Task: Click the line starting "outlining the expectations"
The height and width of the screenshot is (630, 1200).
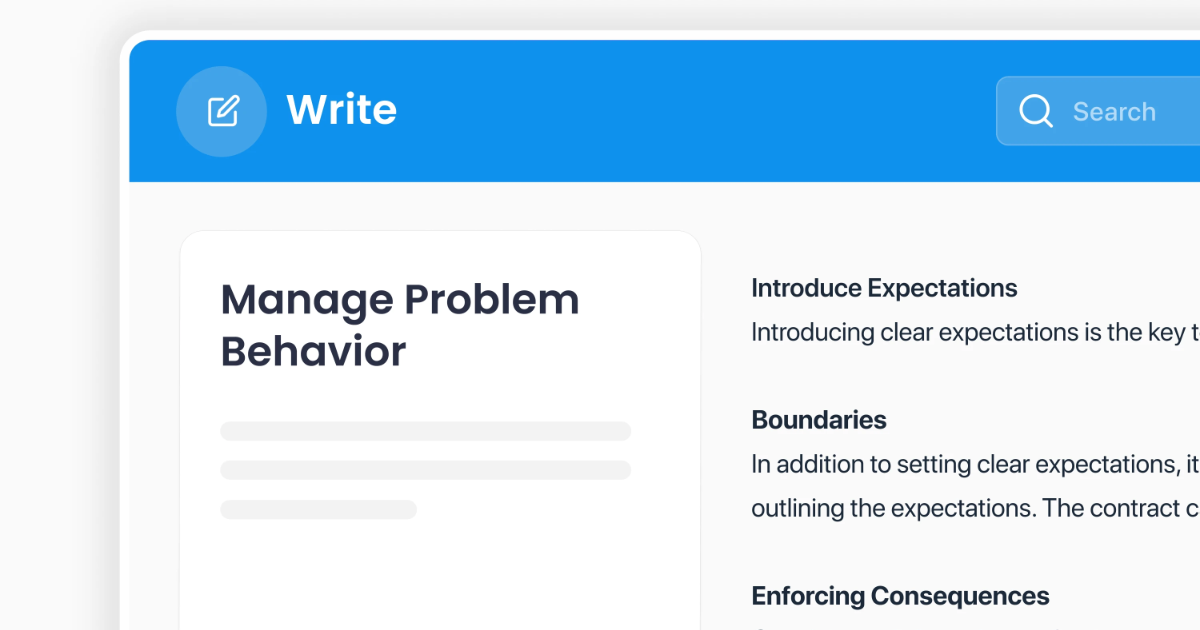Action: tap(975, 509)
